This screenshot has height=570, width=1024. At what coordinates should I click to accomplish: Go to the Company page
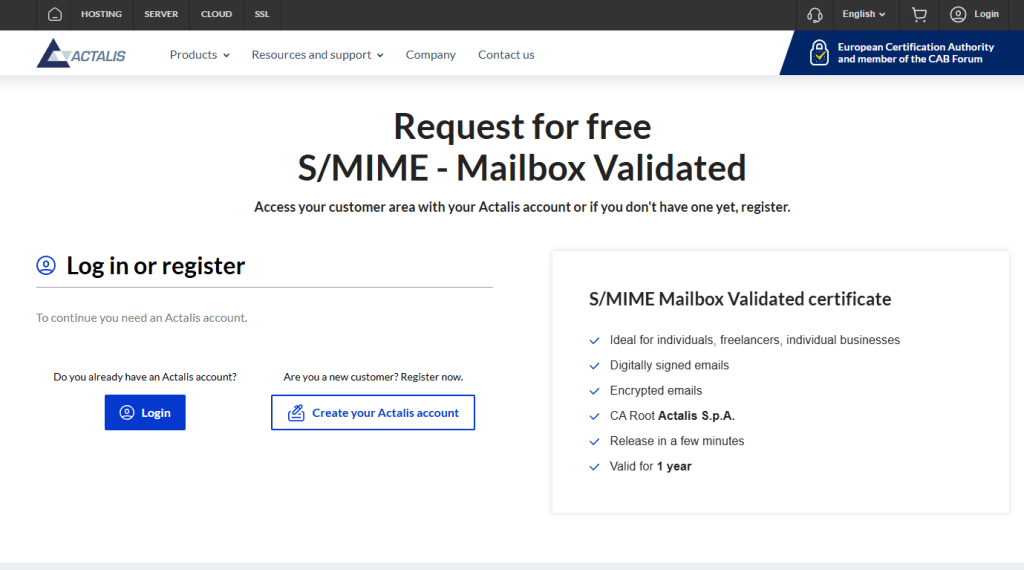(430, 55)
